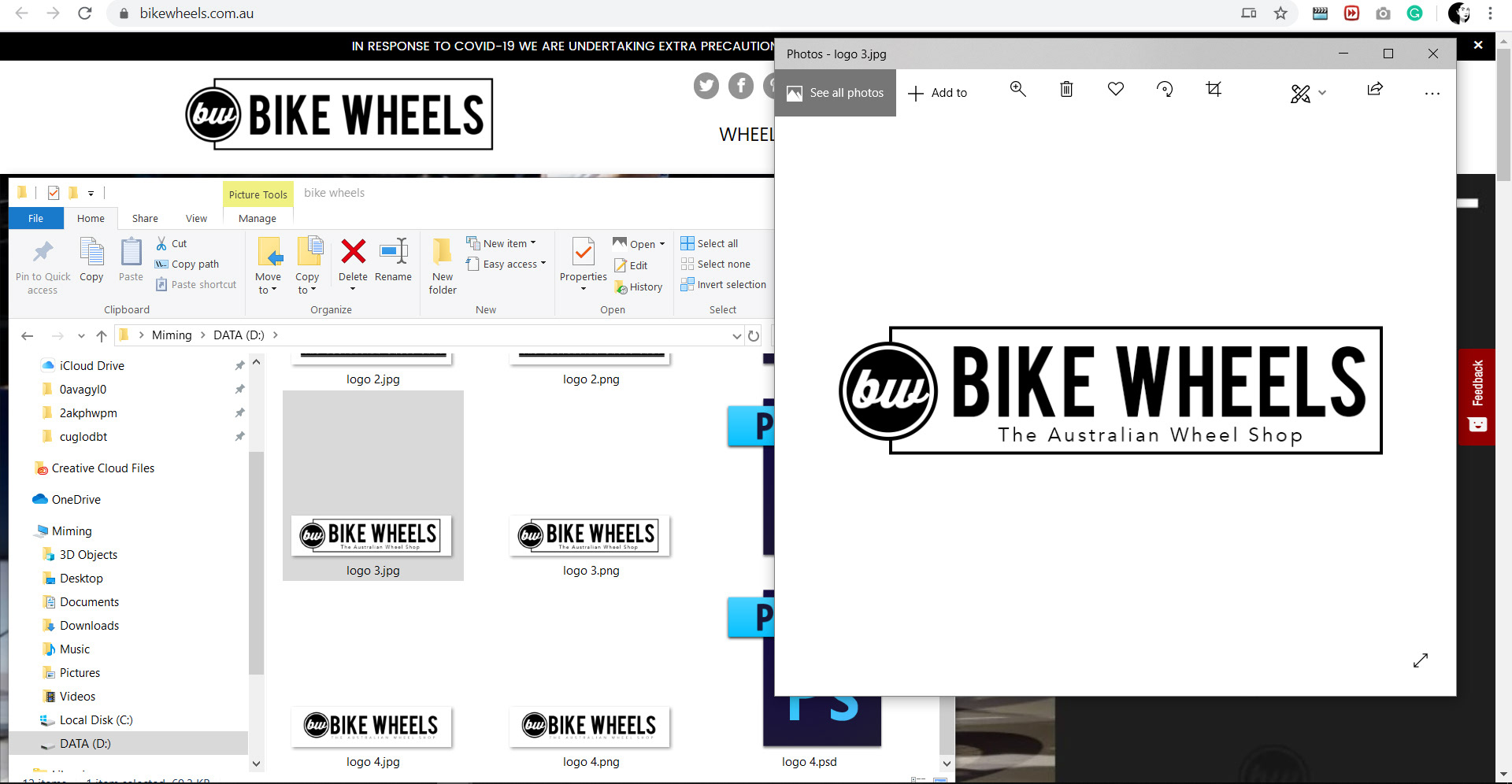Cut the selected file via ribbon

(x=171, y=243)
